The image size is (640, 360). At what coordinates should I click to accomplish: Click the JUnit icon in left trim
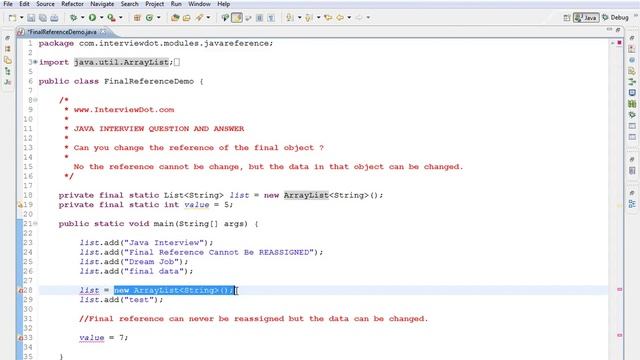point(8,82)
